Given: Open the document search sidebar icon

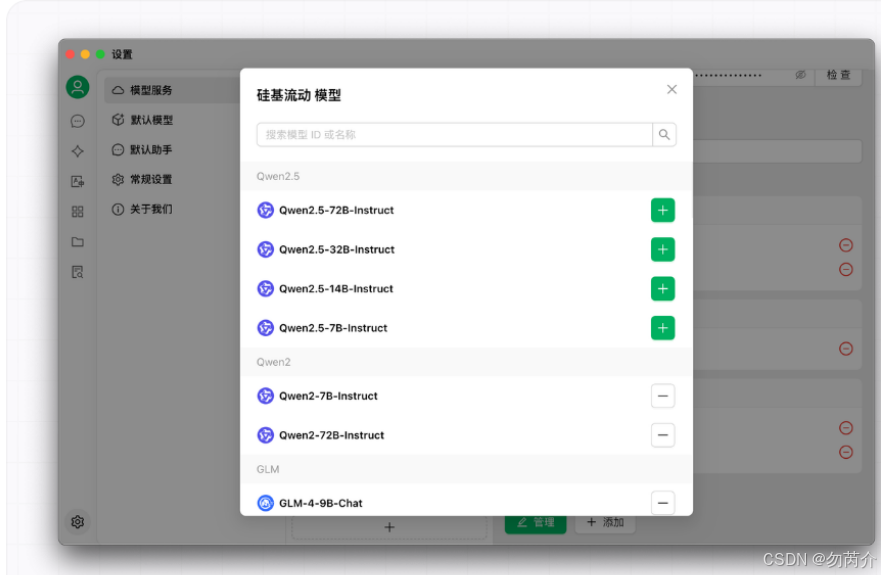Looking at the screenshot, I should [78, 272].
